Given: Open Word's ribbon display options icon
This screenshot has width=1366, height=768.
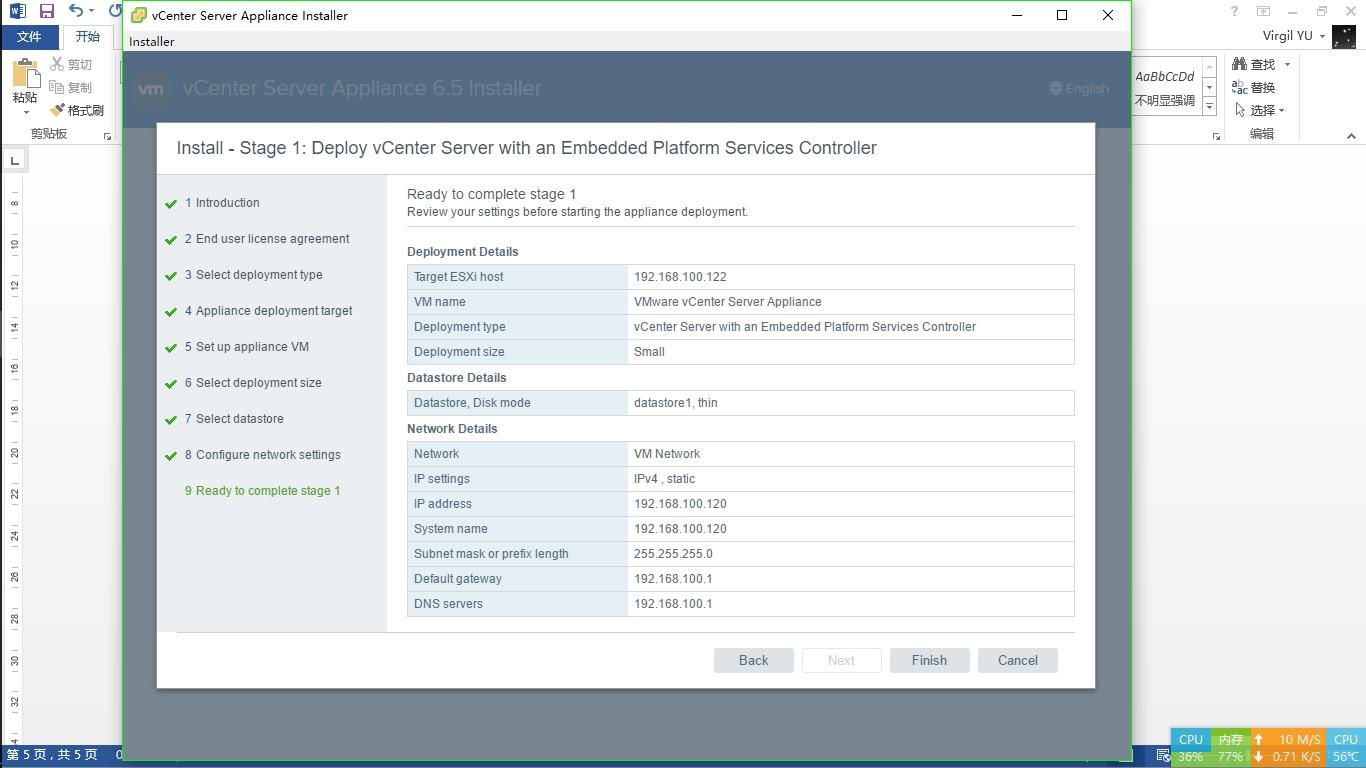Looking at the screenshot, I should (x=1264, y=11).
